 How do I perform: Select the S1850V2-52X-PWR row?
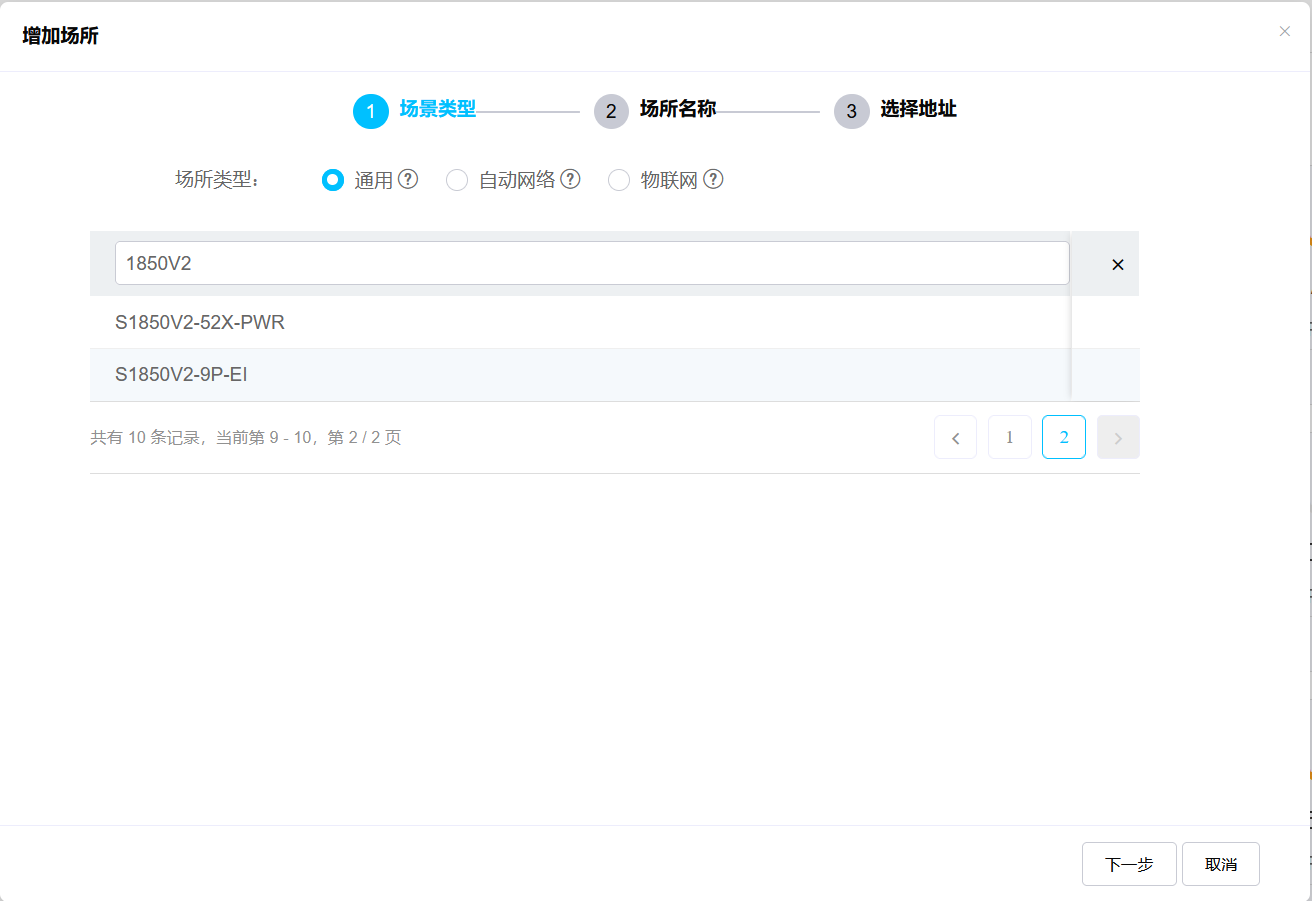tap(614, 322)
